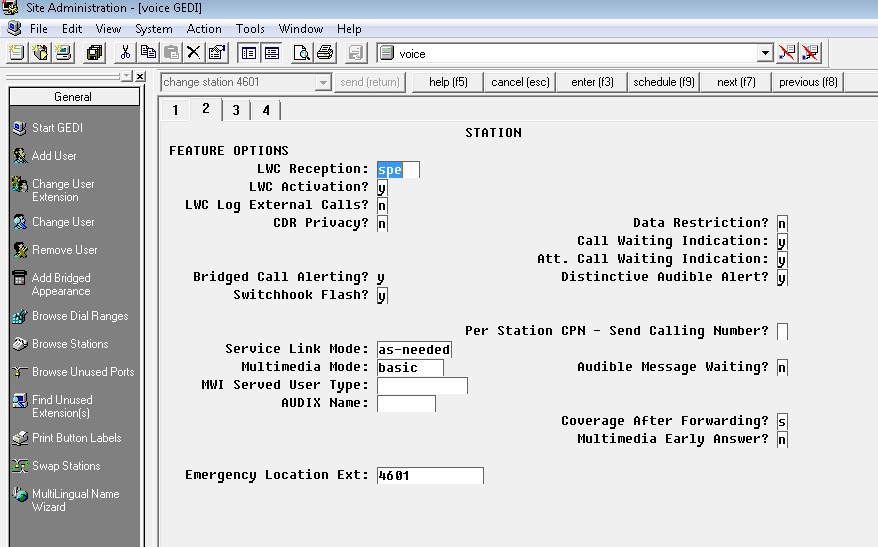Click the Browse Unused Ports icon
878x547 pixels.
20,372
